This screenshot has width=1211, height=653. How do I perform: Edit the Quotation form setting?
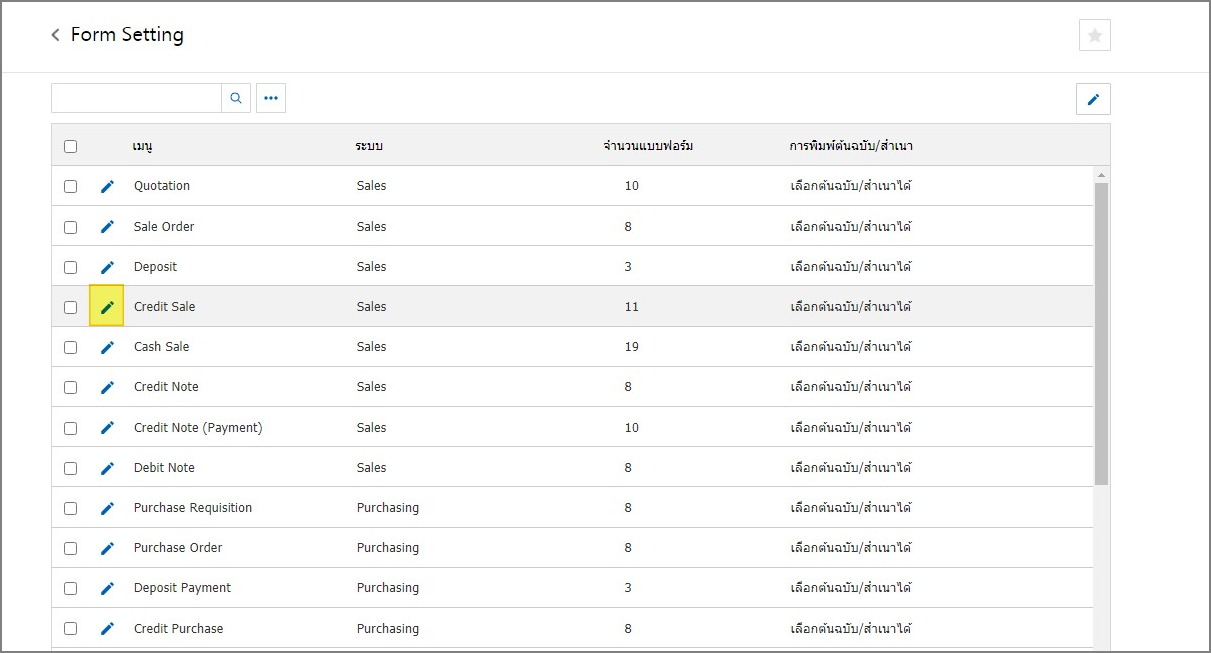click(107, 186)
